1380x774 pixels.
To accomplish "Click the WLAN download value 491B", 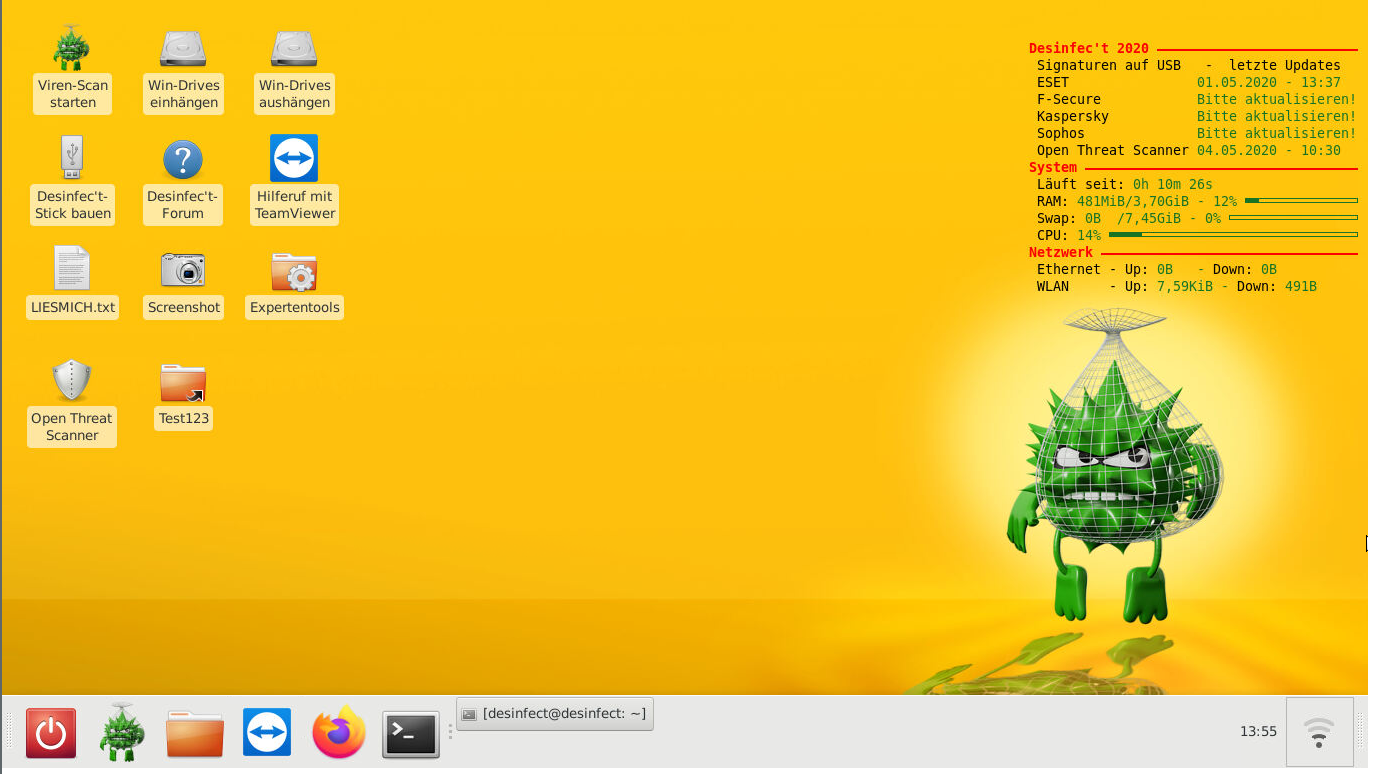I will pos(1301,286).
